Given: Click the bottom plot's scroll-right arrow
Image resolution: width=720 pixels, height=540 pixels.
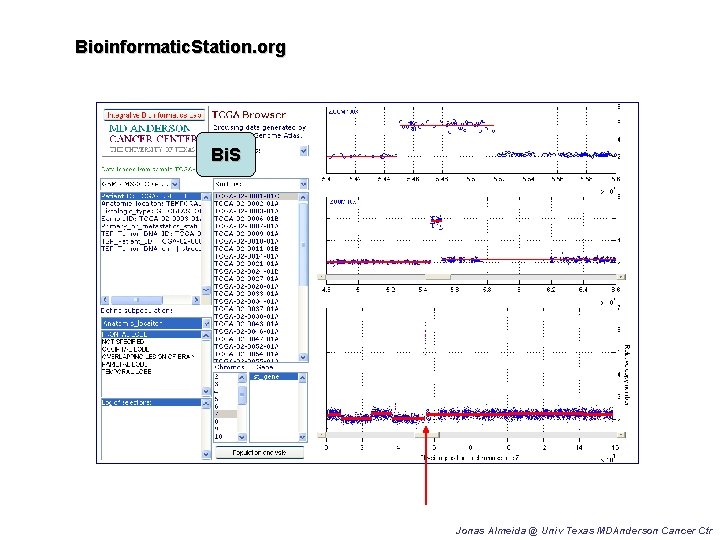Looking at the screenshot, I should coord(621,434).
